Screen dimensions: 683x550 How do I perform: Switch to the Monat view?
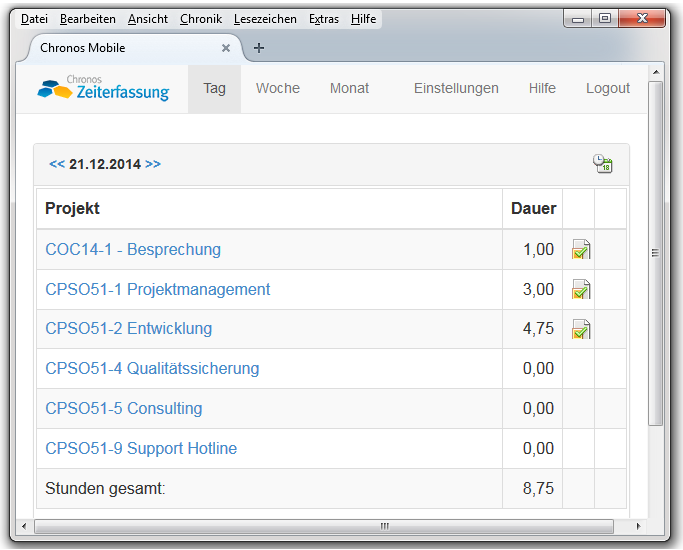(x=349, y=88)
